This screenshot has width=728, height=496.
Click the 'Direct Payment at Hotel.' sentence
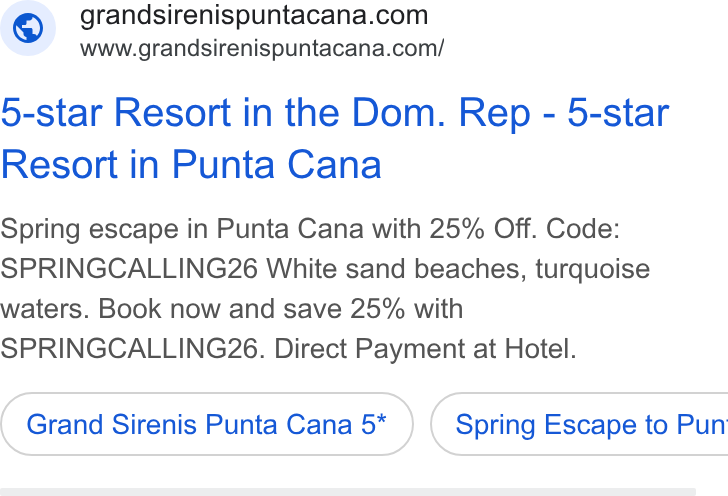[x=425, y=349]
